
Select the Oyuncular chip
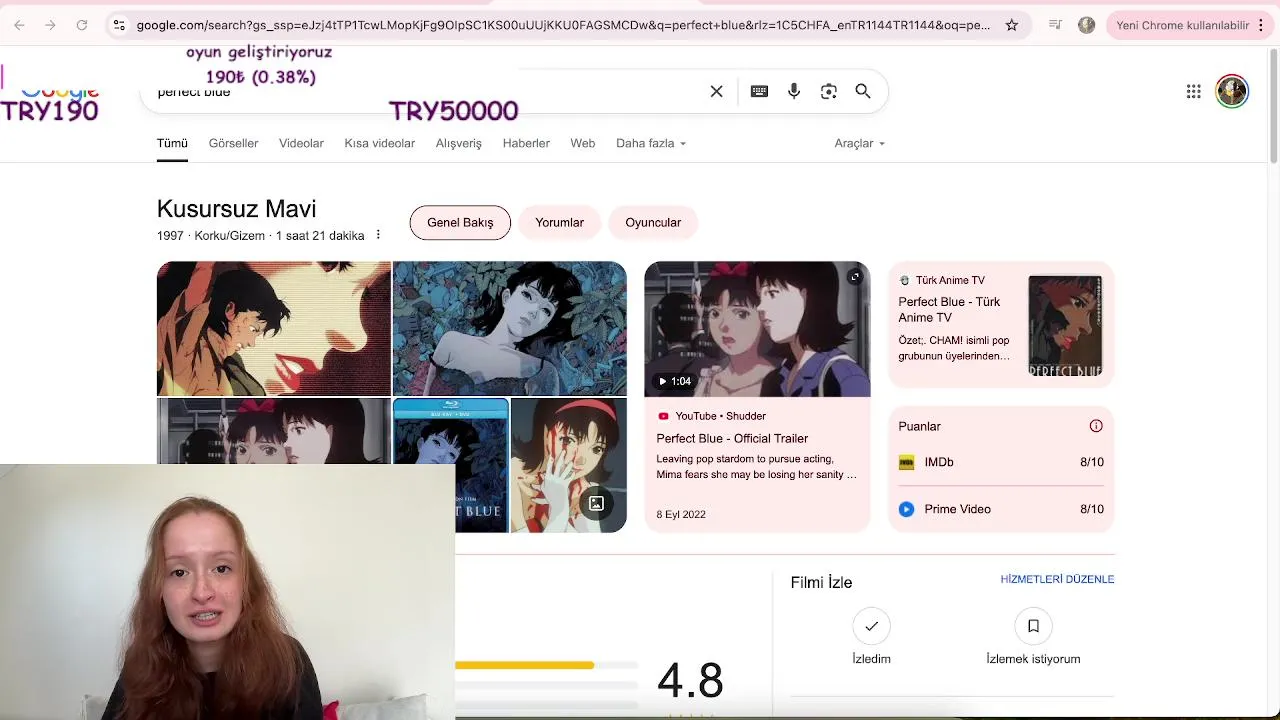[x=653, y=223]
